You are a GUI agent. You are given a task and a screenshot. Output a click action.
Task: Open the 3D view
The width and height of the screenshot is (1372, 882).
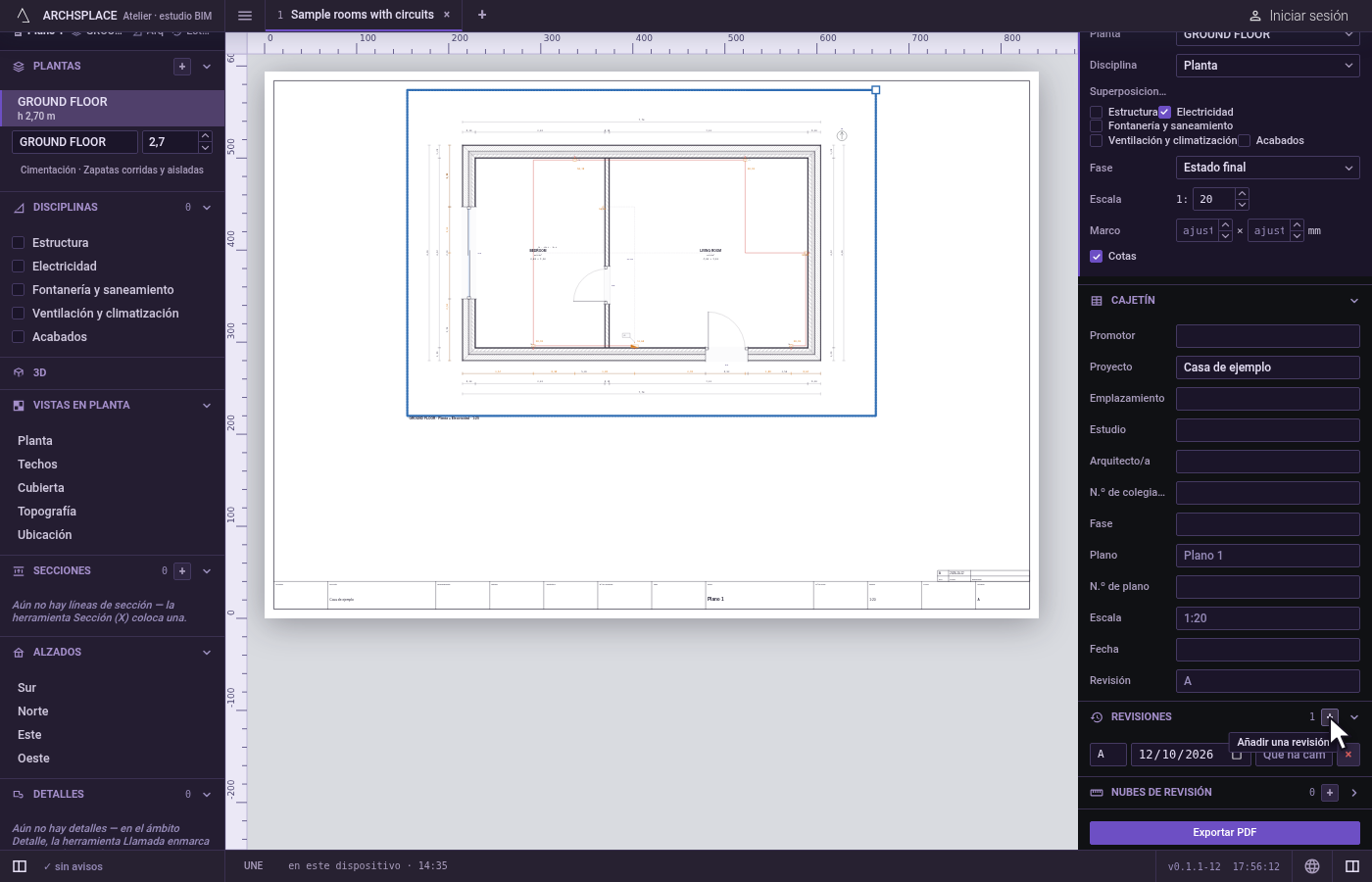pyautogui.click(x=39, y=373)
